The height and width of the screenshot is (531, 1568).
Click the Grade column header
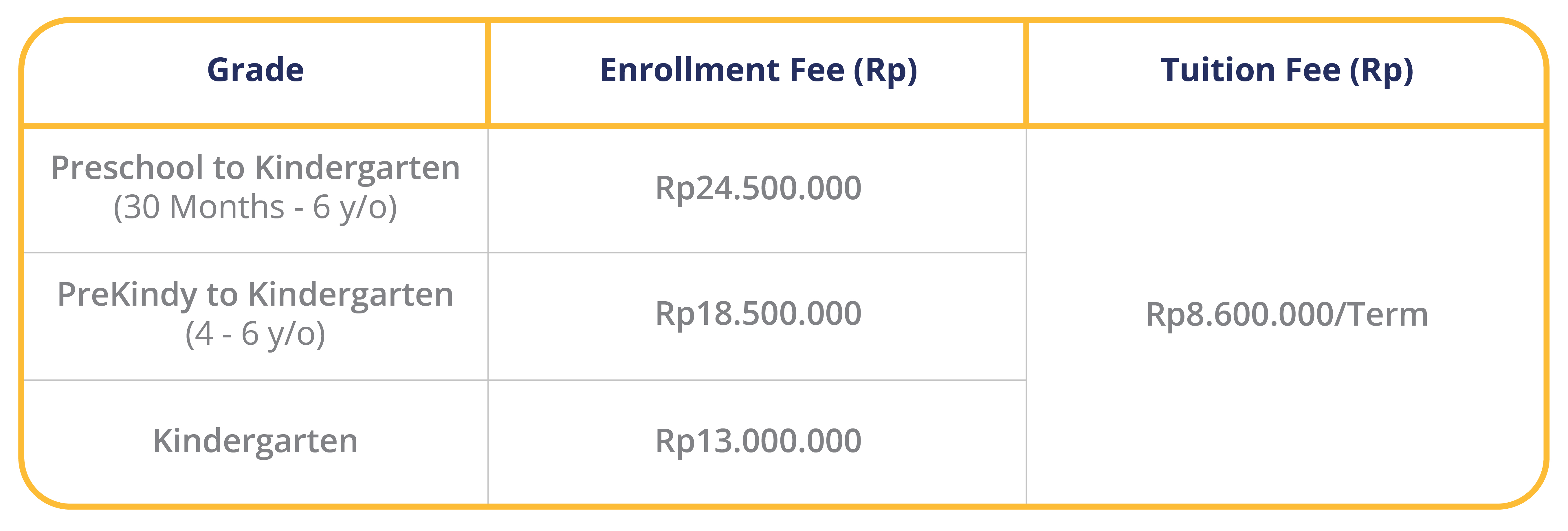255,70
